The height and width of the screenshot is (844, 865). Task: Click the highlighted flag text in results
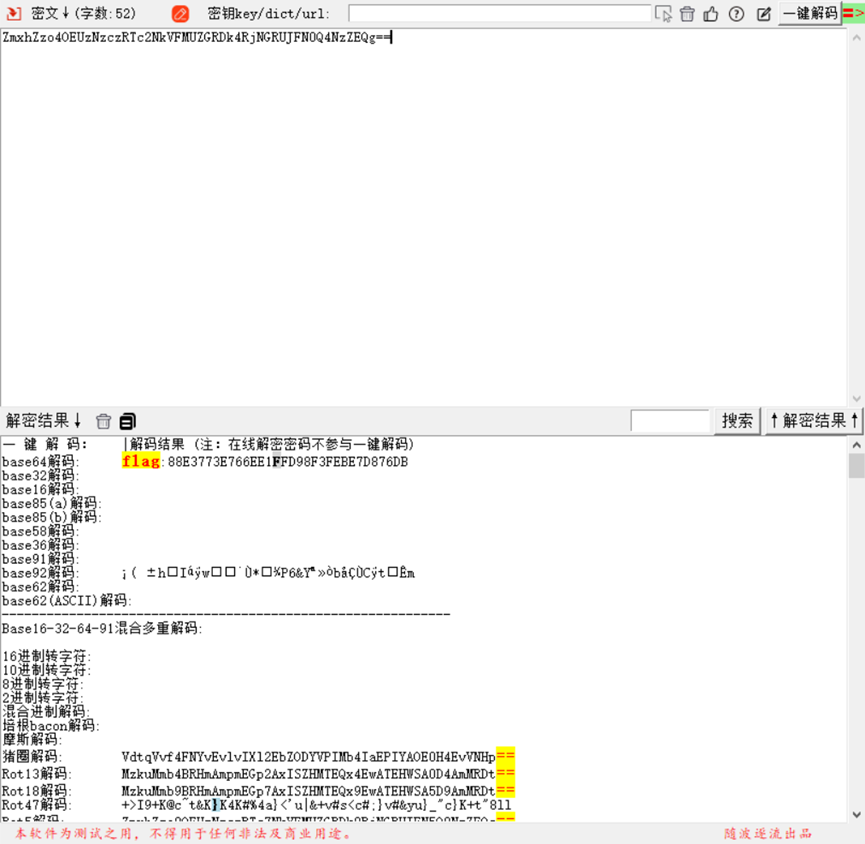point(141,461)
